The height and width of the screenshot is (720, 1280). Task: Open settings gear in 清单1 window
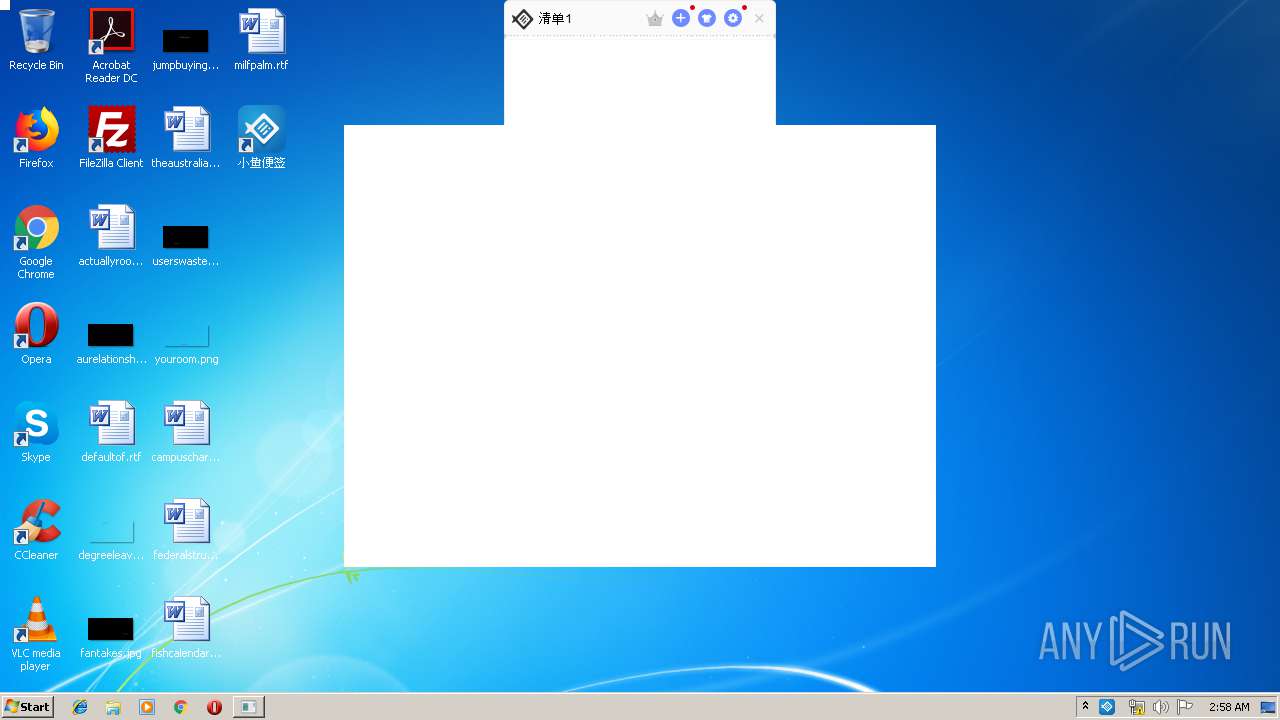pos(733,18)
